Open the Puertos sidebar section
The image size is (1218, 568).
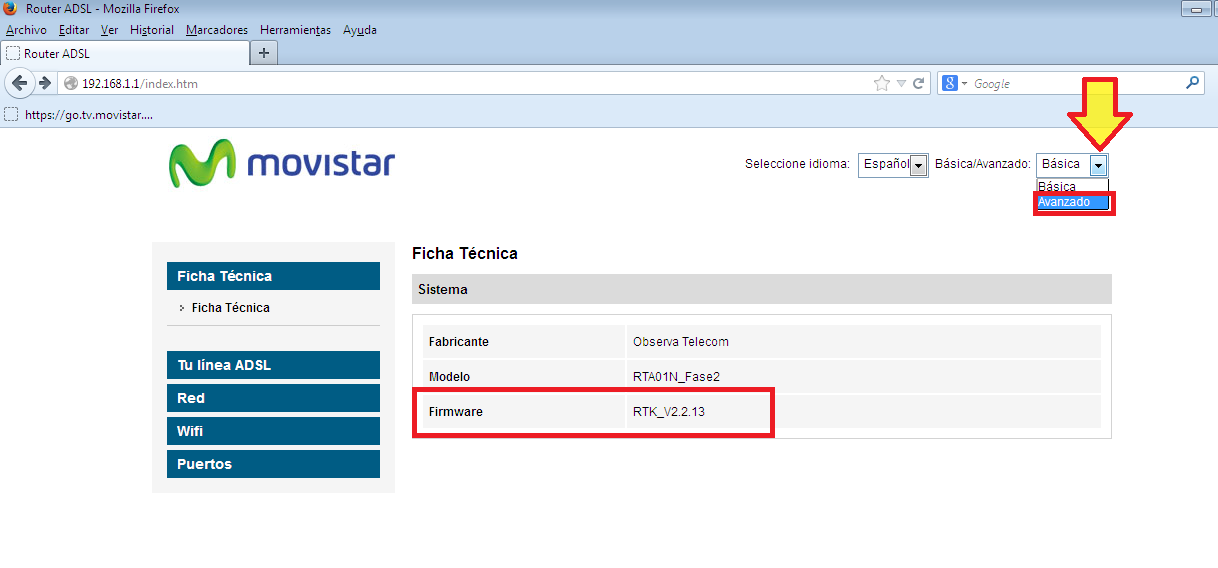[x=273, y=464]
